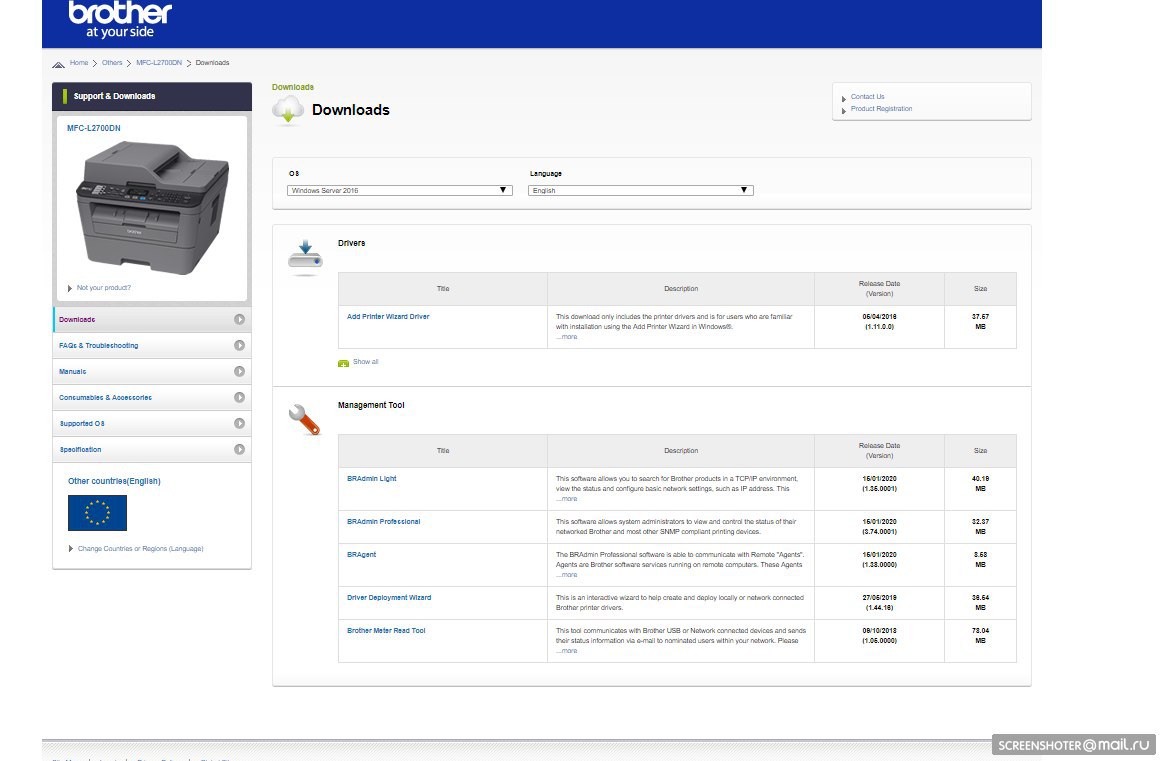Expand ...more under Add Printer Wizard Driver
This screenshot has width=1162, height=761.
[566, 337]
